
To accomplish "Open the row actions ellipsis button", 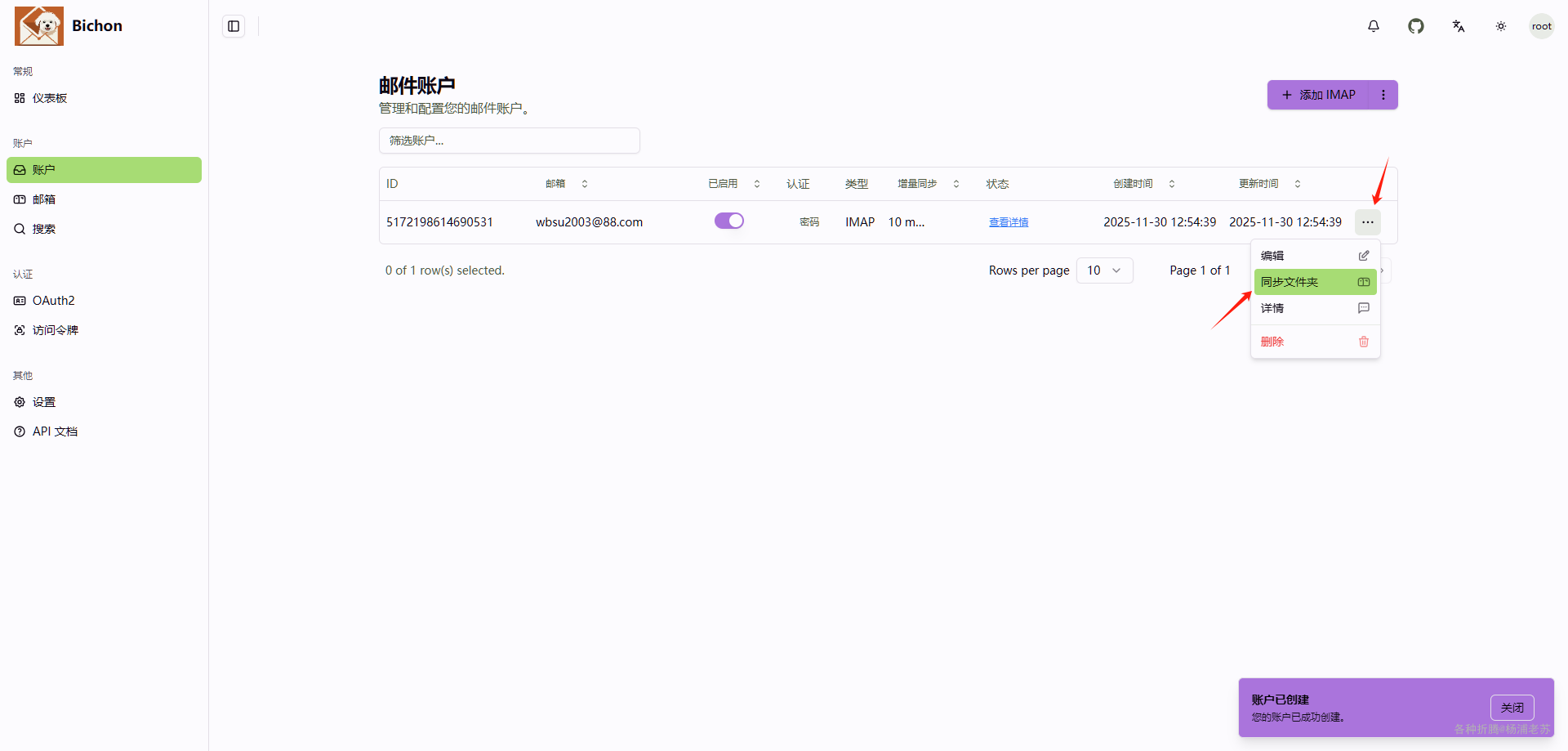I will coord(1368,222).
